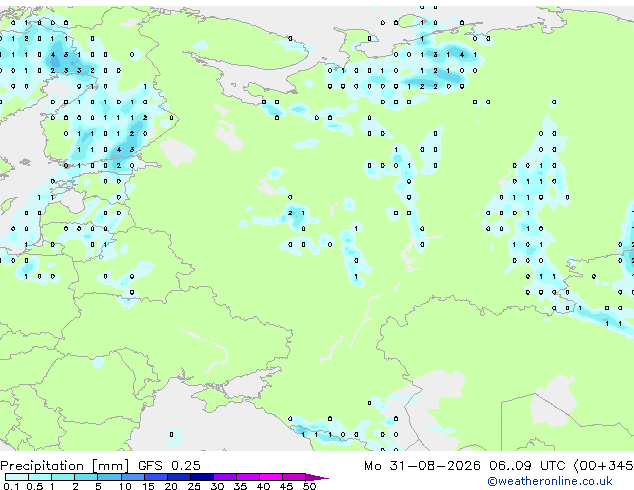This screenshot has height=490, width=634.
Task: Click the legend tick label '0.5'
Action: (35, 486)
